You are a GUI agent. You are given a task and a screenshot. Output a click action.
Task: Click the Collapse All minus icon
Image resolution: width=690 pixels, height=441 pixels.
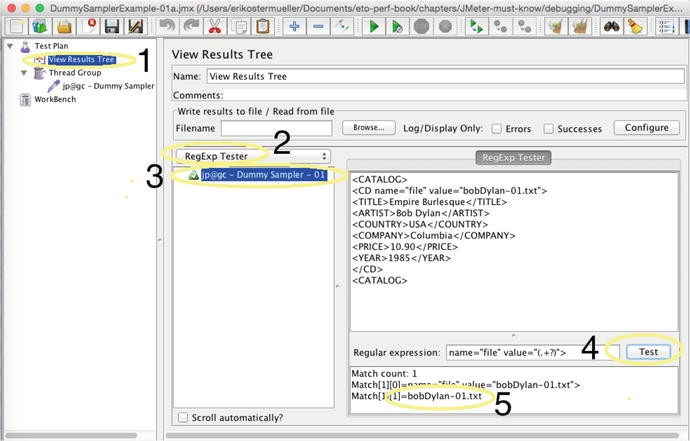(318, 26)
